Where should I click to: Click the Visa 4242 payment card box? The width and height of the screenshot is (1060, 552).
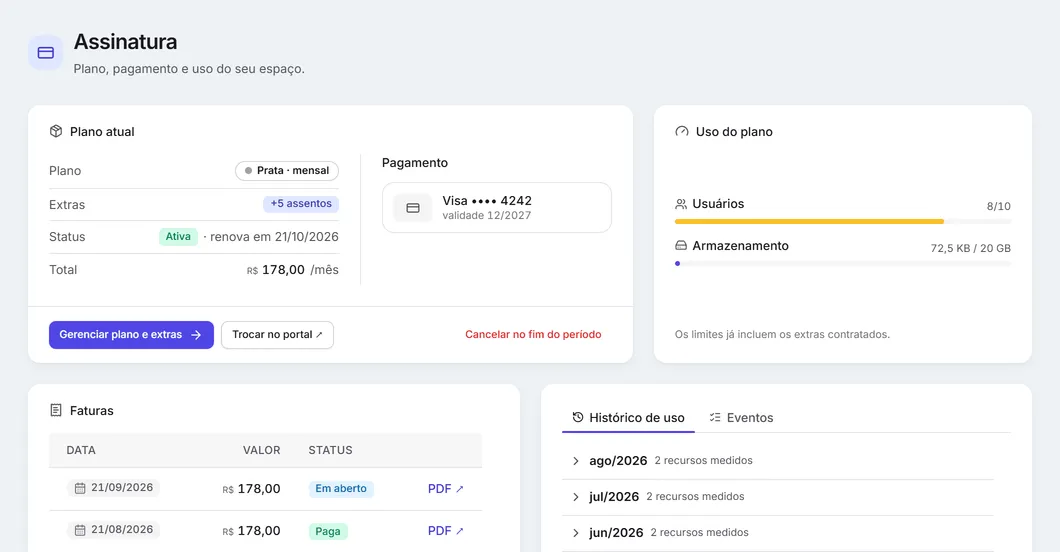click(497, 207)
